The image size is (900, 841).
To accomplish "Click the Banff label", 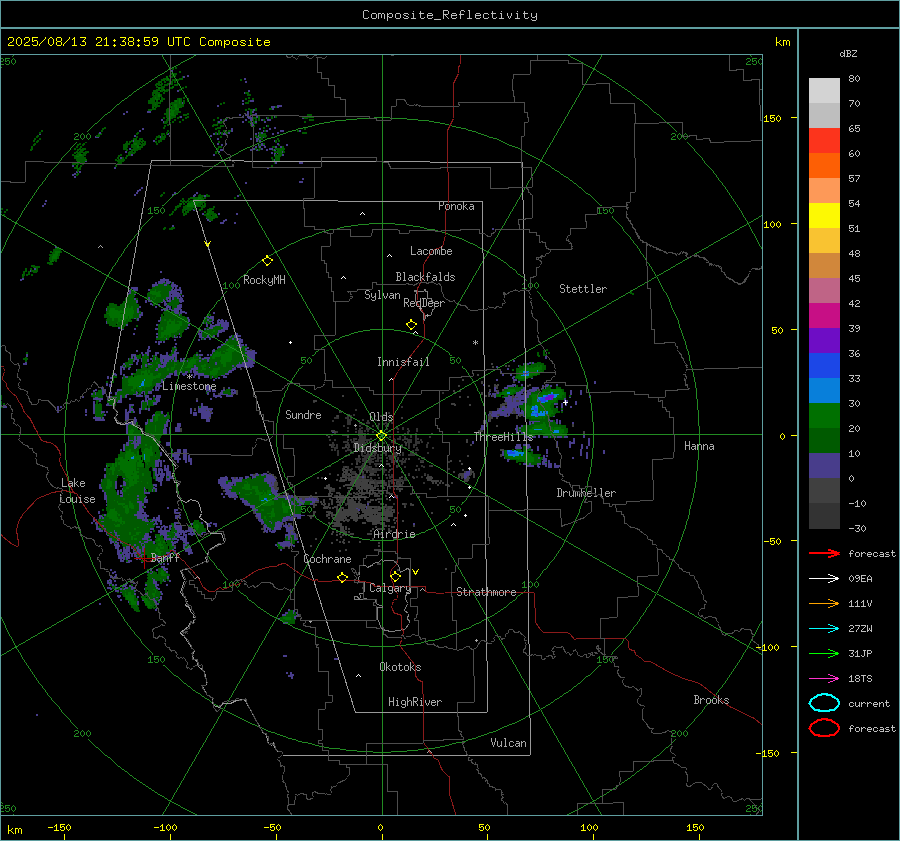I will click(165, 558).
